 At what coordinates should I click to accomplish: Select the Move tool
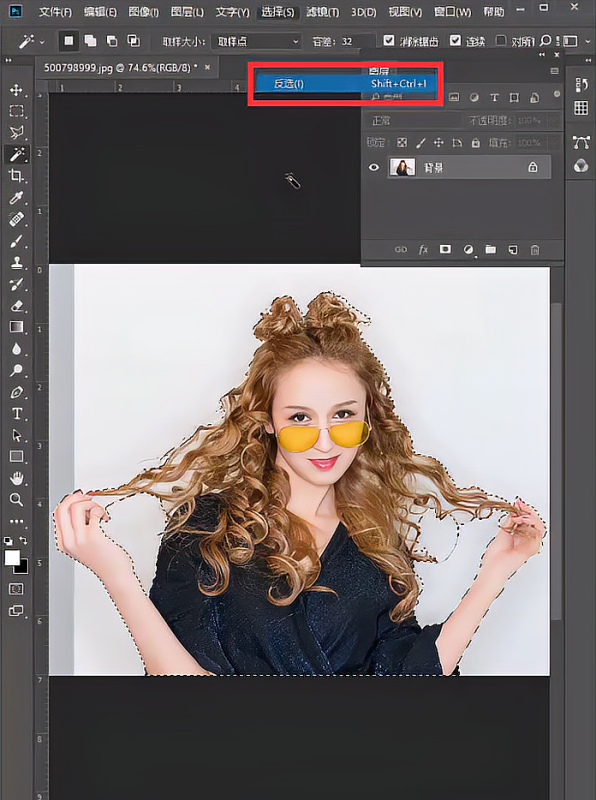point(16,90)
